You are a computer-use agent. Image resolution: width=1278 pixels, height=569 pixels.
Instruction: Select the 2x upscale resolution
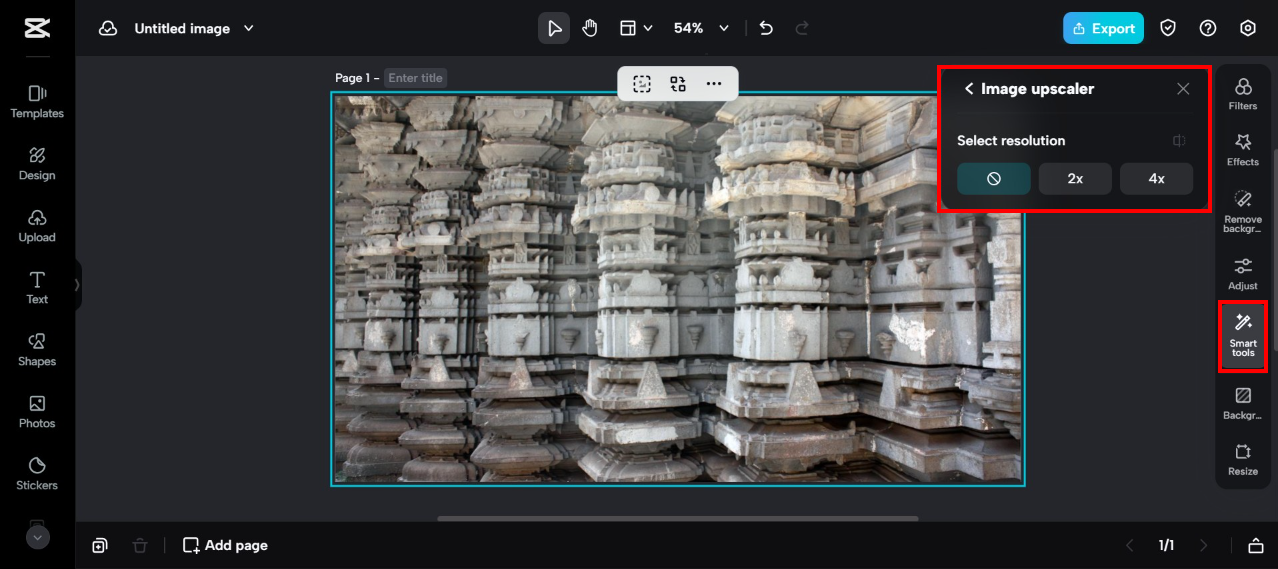pyautogui.click(x=1075, y=179)
